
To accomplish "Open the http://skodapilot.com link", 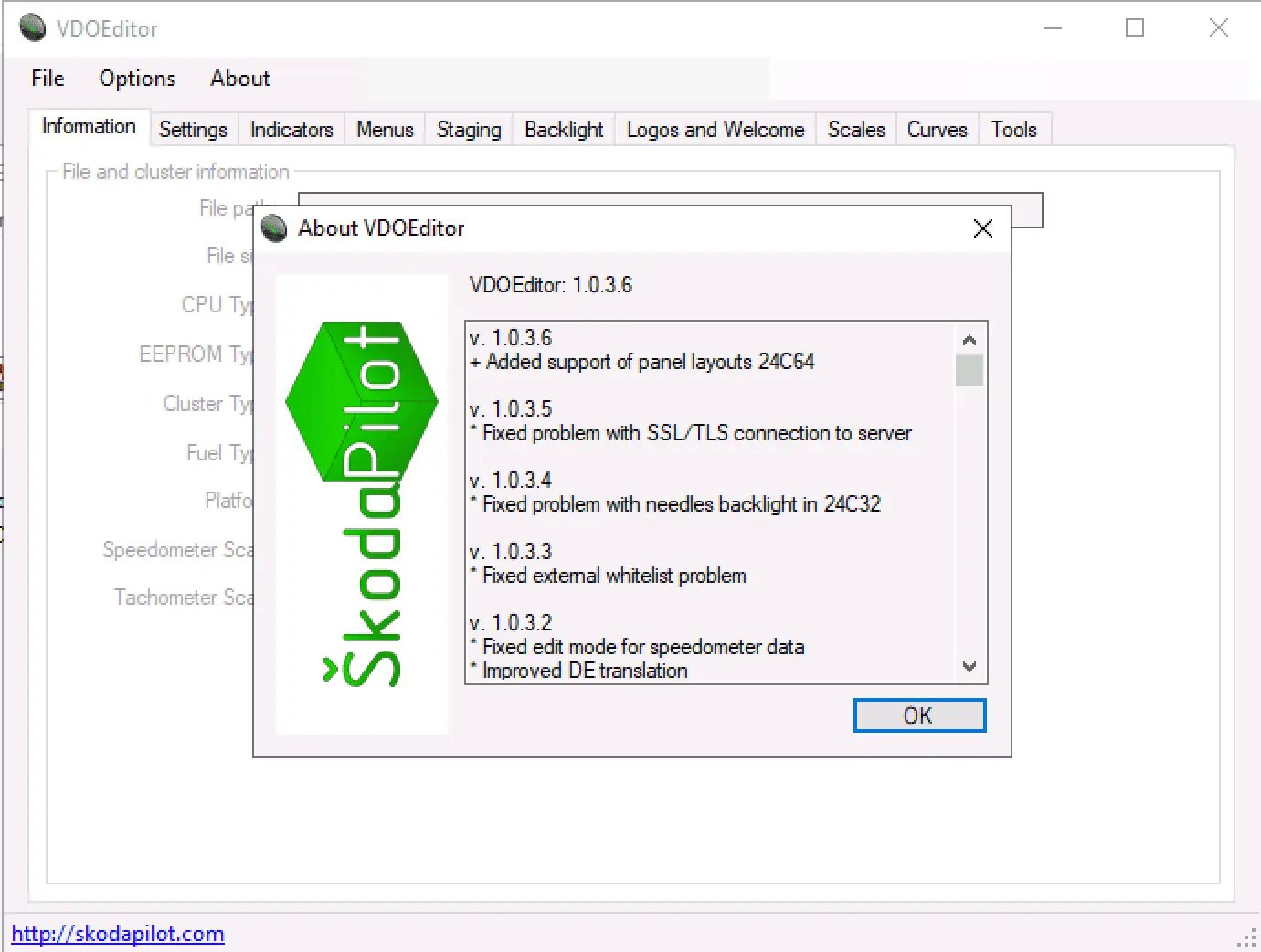I will (117, 934).
